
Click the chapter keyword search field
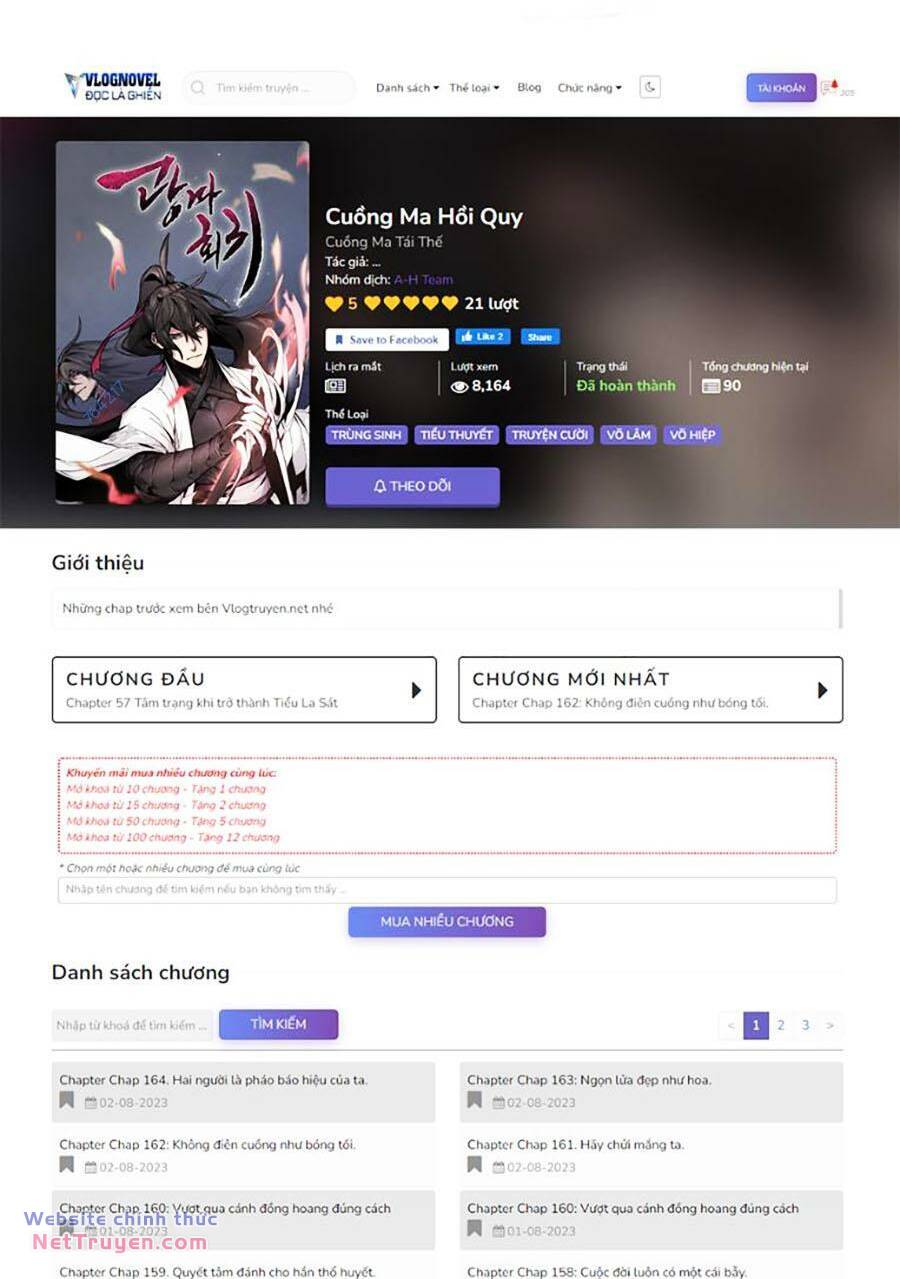[133, 1025]
